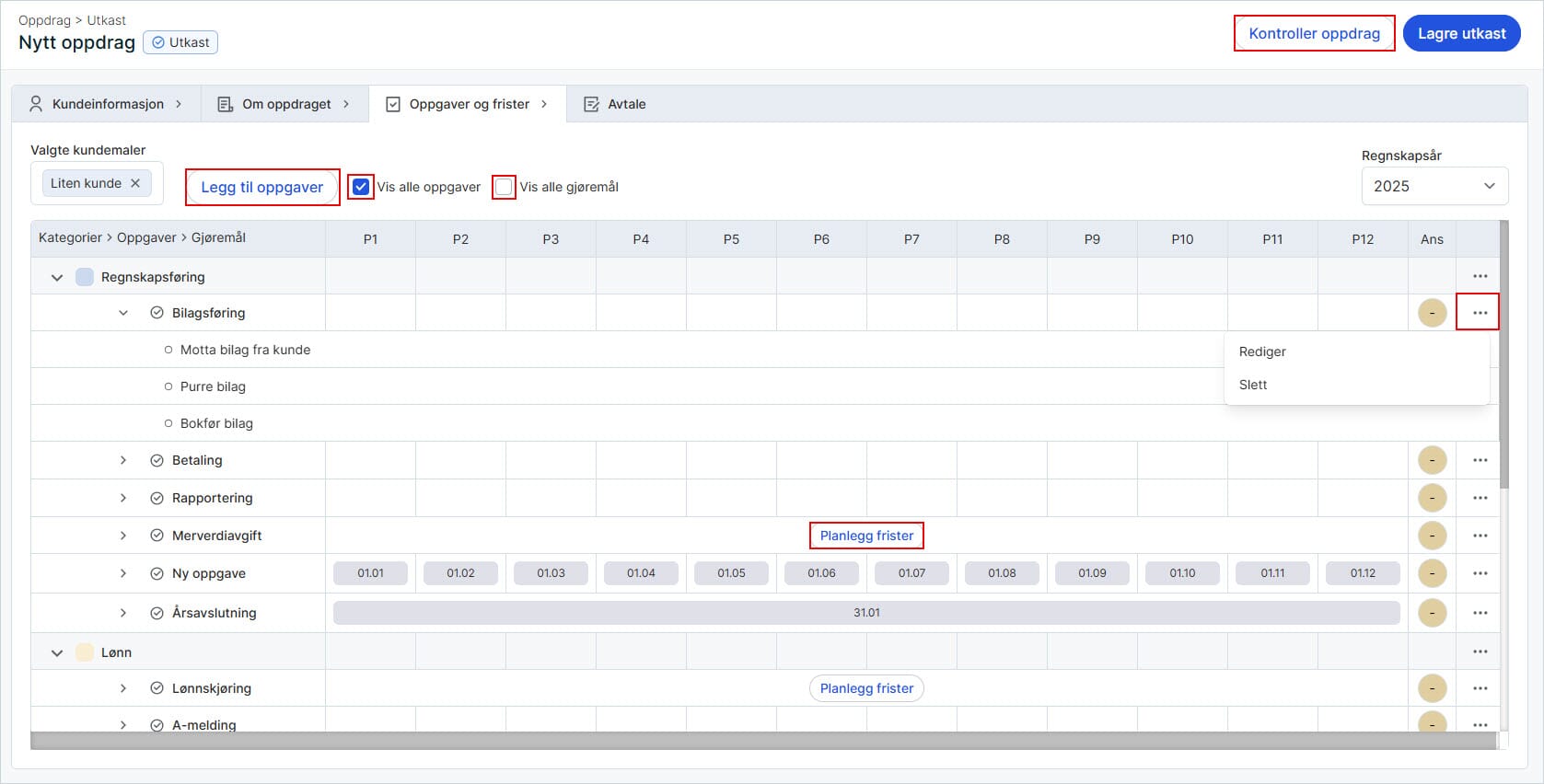Click the Regnskapsføring blue color swatch
1544x784 pixels.
85,277
